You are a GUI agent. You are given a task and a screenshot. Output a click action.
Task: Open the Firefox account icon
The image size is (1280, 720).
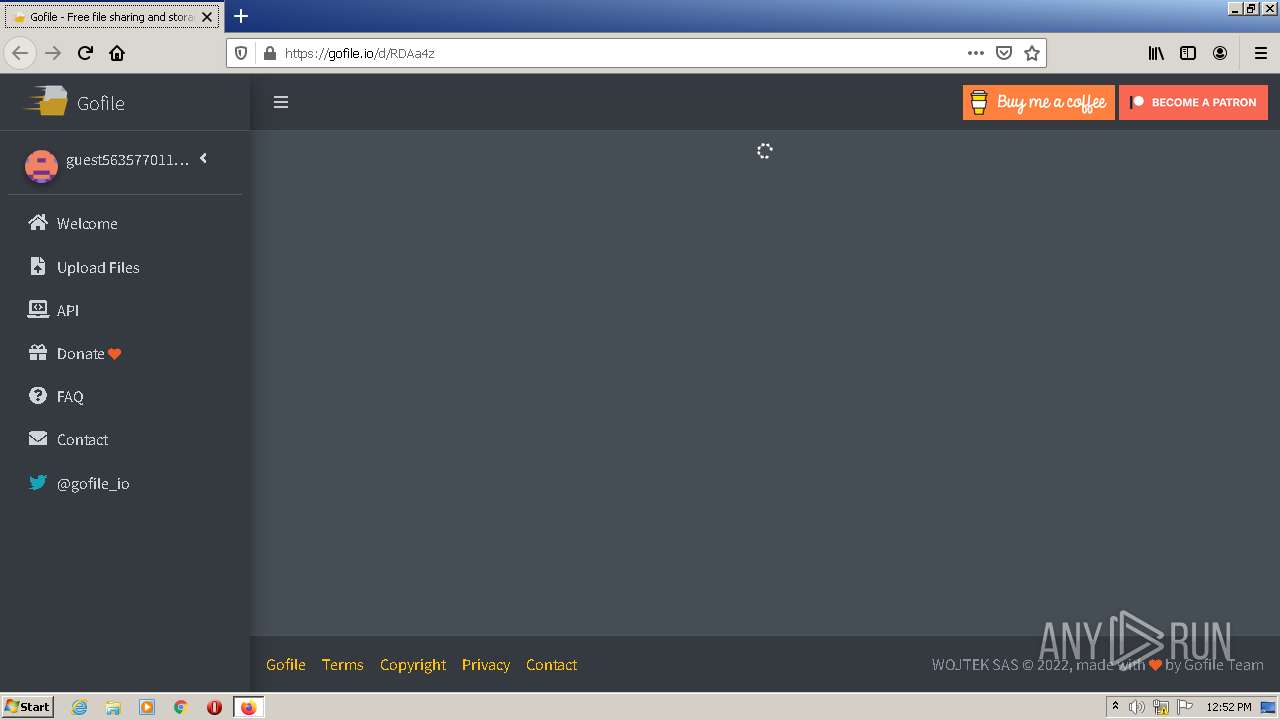coord(1220,53)
